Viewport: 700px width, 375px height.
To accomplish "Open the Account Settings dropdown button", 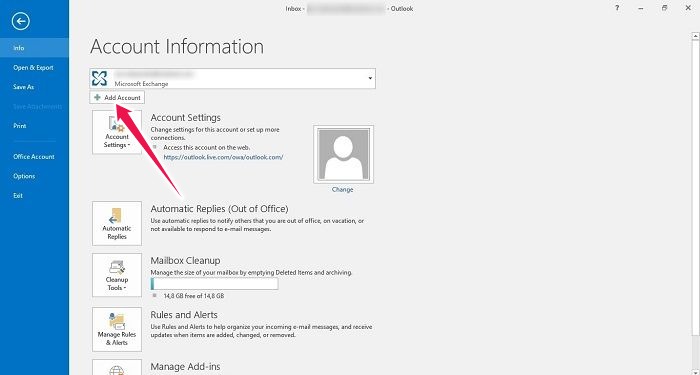I will [117, 132].
